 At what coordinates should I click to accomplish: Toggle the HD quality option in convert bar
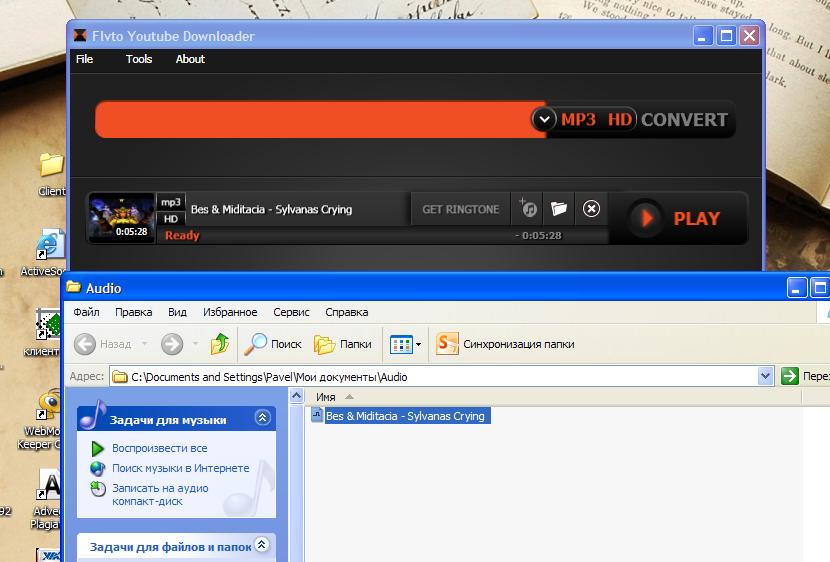(x=619, y=120)
